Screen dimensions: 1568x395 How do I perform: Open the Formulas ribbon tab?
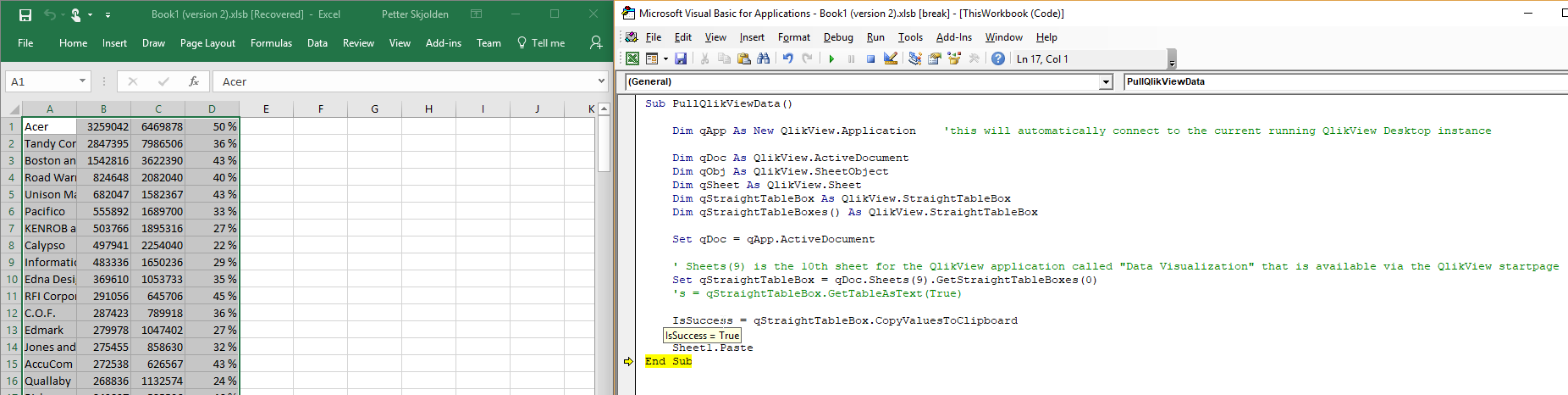coord(271,43)
